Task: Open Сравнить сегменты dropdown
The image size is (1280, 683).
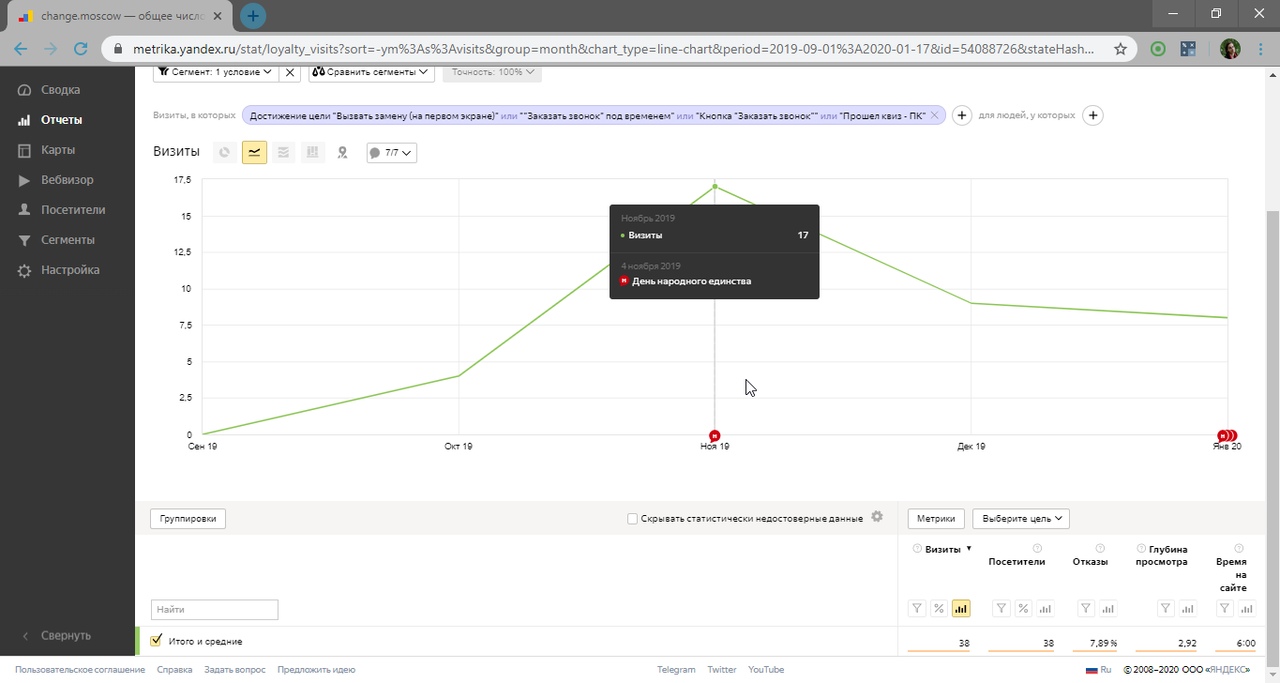Action: click(x=370, y=72)
